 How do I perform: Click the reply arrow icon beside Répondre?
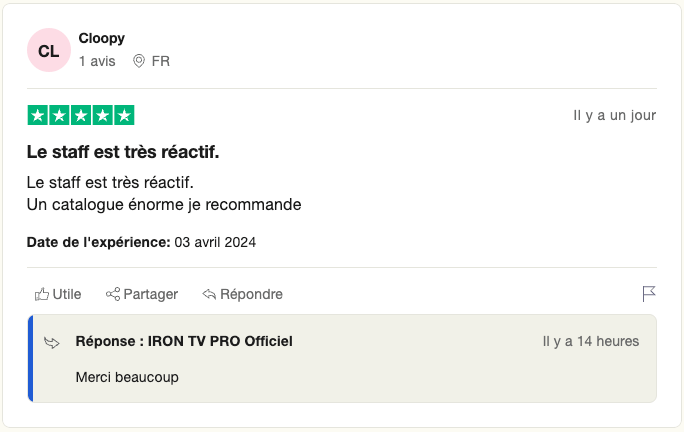coord(209,294)
